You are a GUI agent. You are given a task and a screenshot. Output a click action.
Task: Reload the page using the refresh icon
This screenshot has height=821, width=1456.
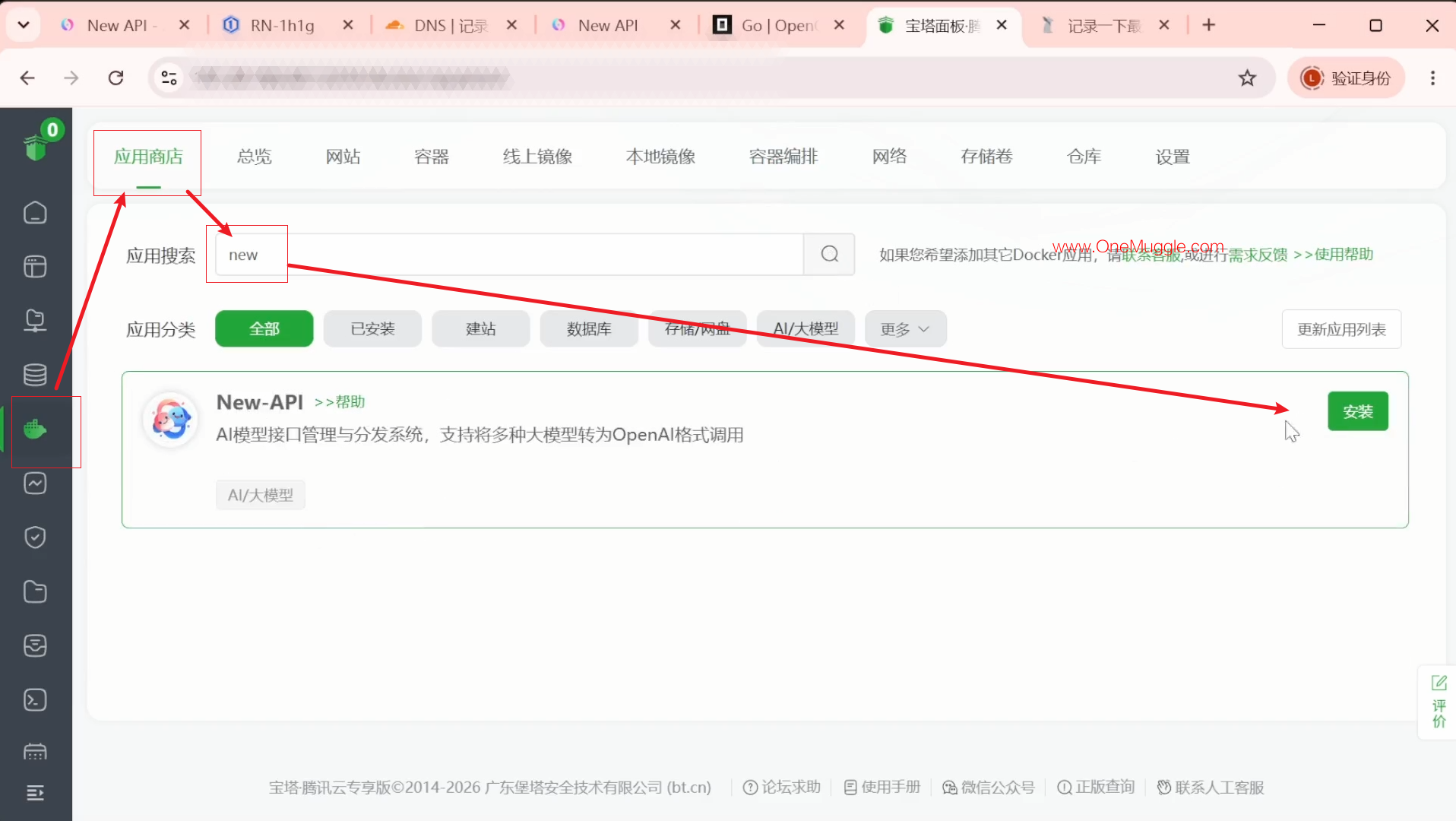coord(116,78)
